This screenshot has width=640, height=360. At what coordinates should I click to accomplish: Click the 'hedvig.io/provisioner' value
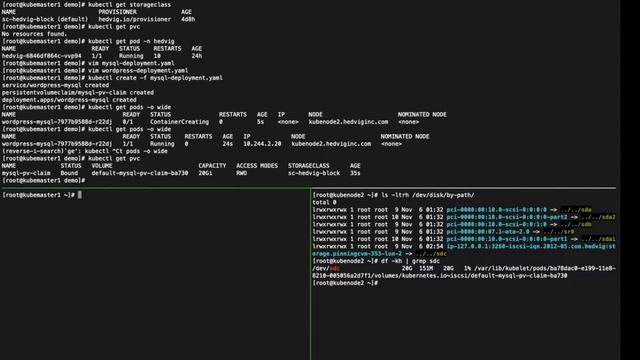[x=135, y=19]
